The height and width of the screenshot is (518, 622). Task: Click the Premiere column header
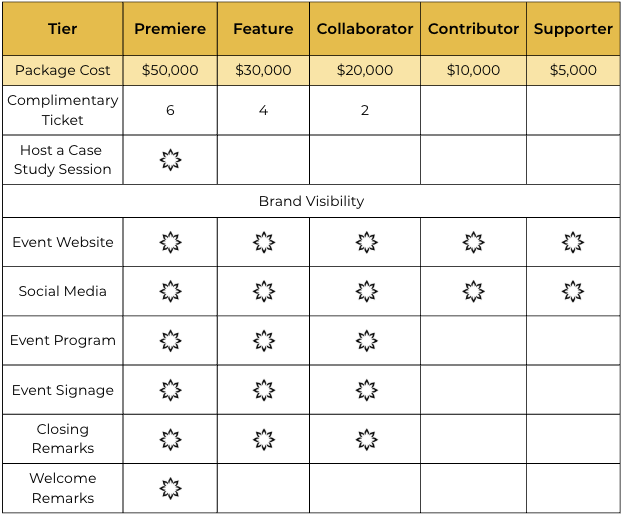170,29
